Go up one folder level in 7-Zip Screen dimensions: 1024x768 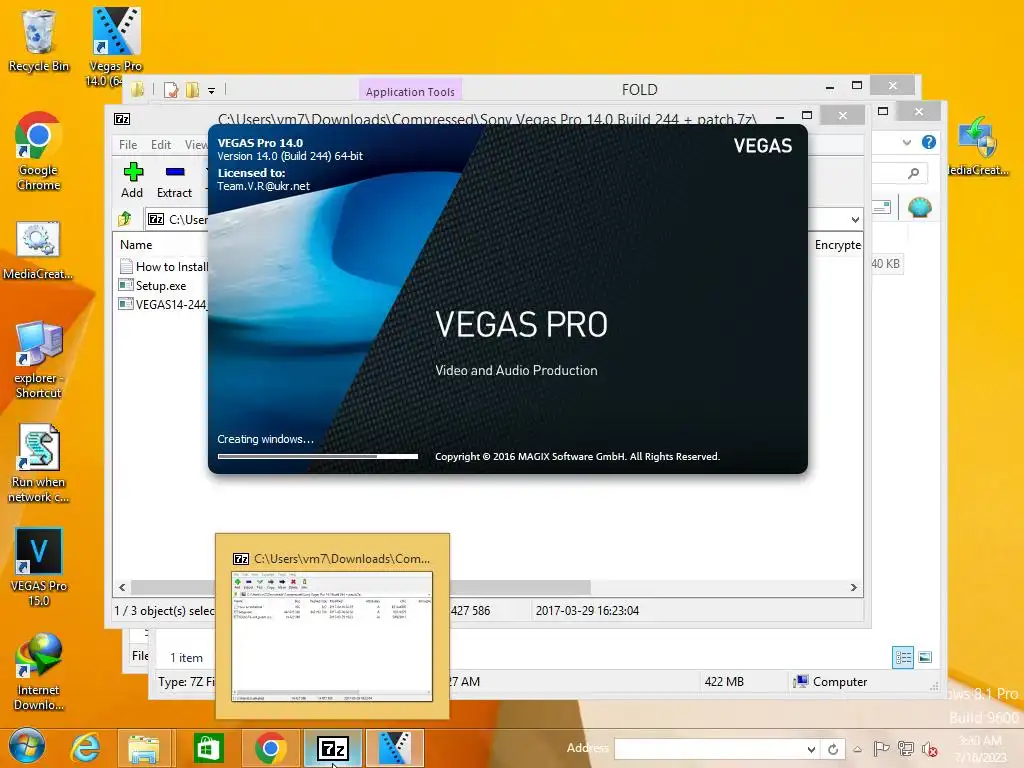(x=125, y=219)
